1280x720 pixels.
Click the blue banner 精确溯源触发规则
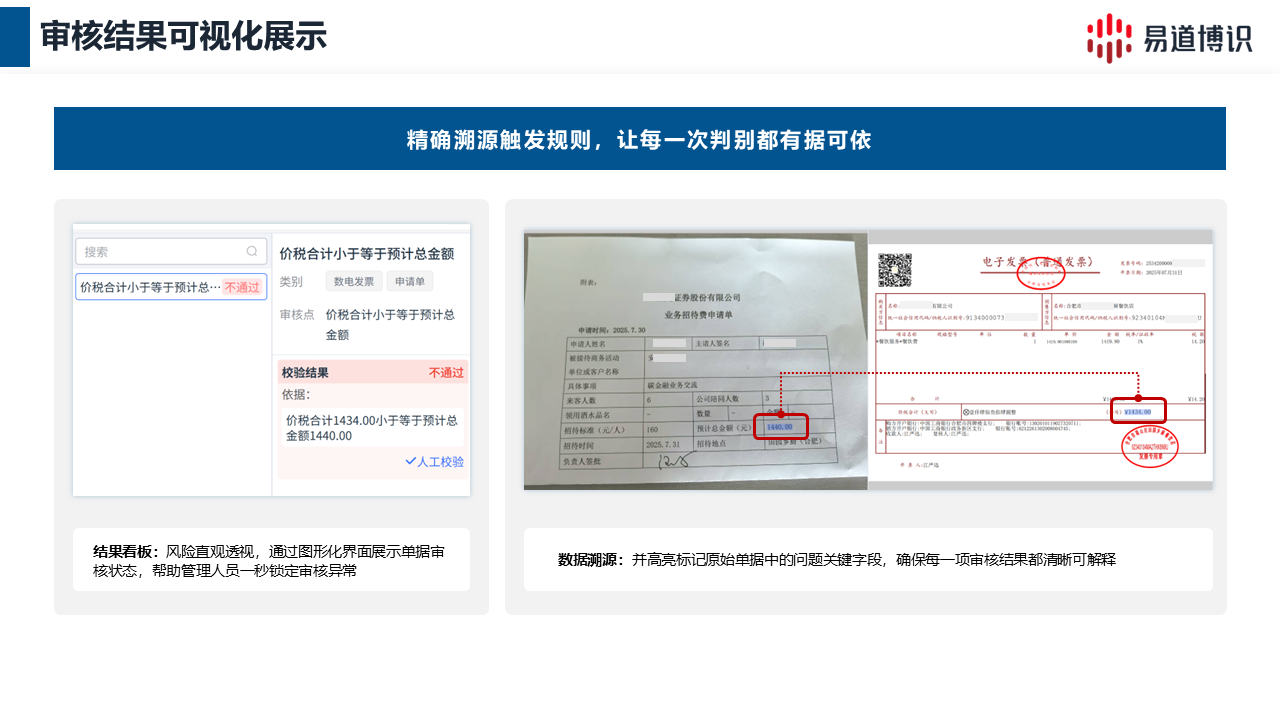640,139
